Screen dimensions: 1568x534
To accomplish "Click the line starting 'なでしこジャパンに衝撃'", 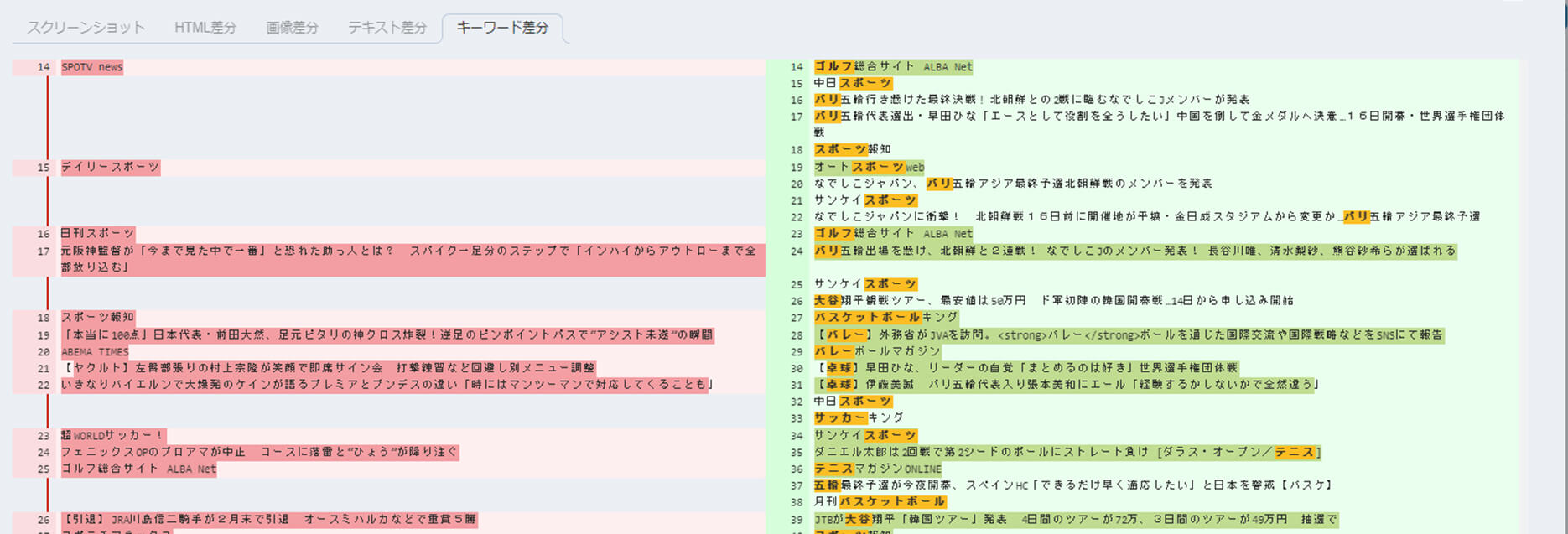I will pyautogui.click(x=1147, y=217).
